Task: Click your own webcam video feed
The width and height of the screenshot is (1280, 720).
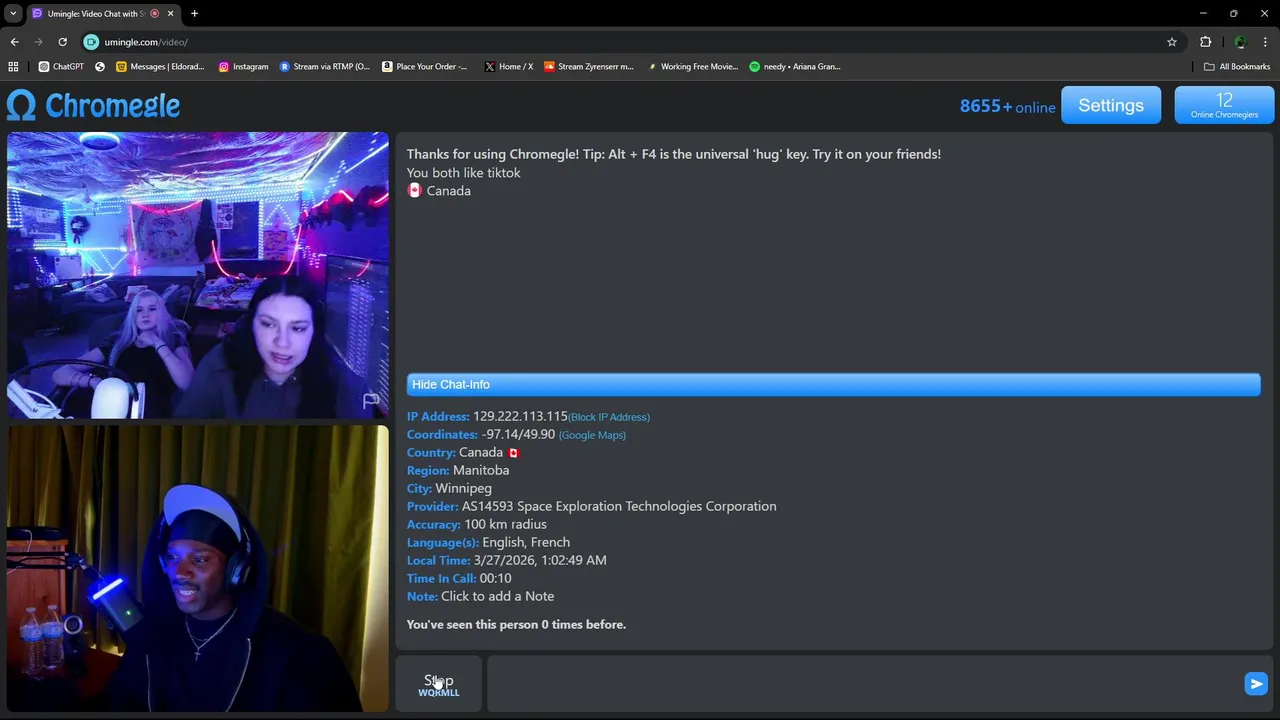Action: [x=198, y=568]
